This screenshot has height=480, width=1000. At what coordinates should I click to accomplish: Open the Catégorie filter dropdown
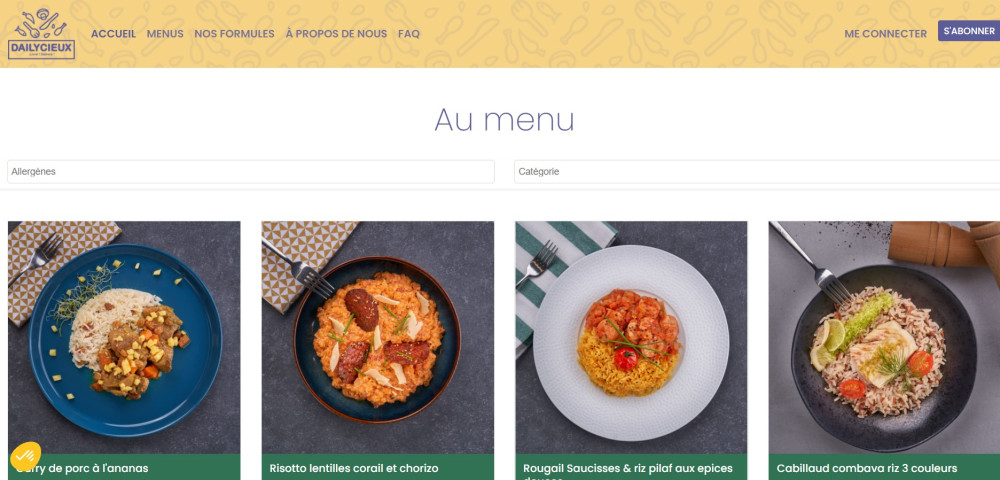coord(757,171)
